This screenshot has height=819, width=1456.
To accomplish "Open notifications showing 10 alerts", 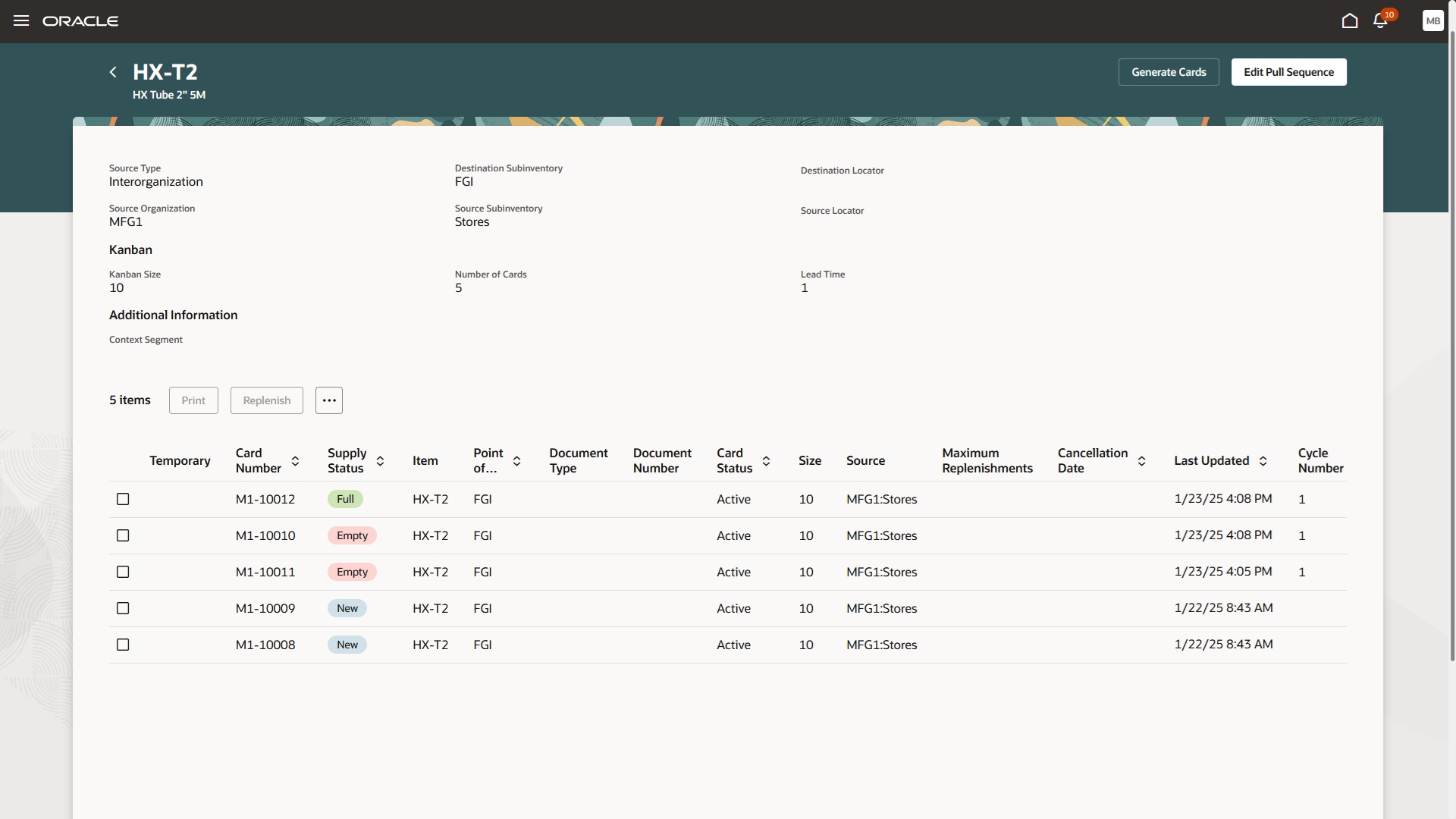I will 1381,20.
